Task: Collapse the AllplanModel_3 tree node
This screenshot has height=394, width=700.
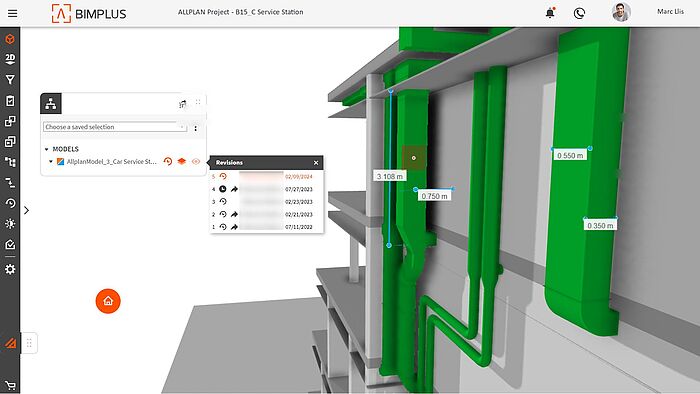Action: tap(50, 162)
